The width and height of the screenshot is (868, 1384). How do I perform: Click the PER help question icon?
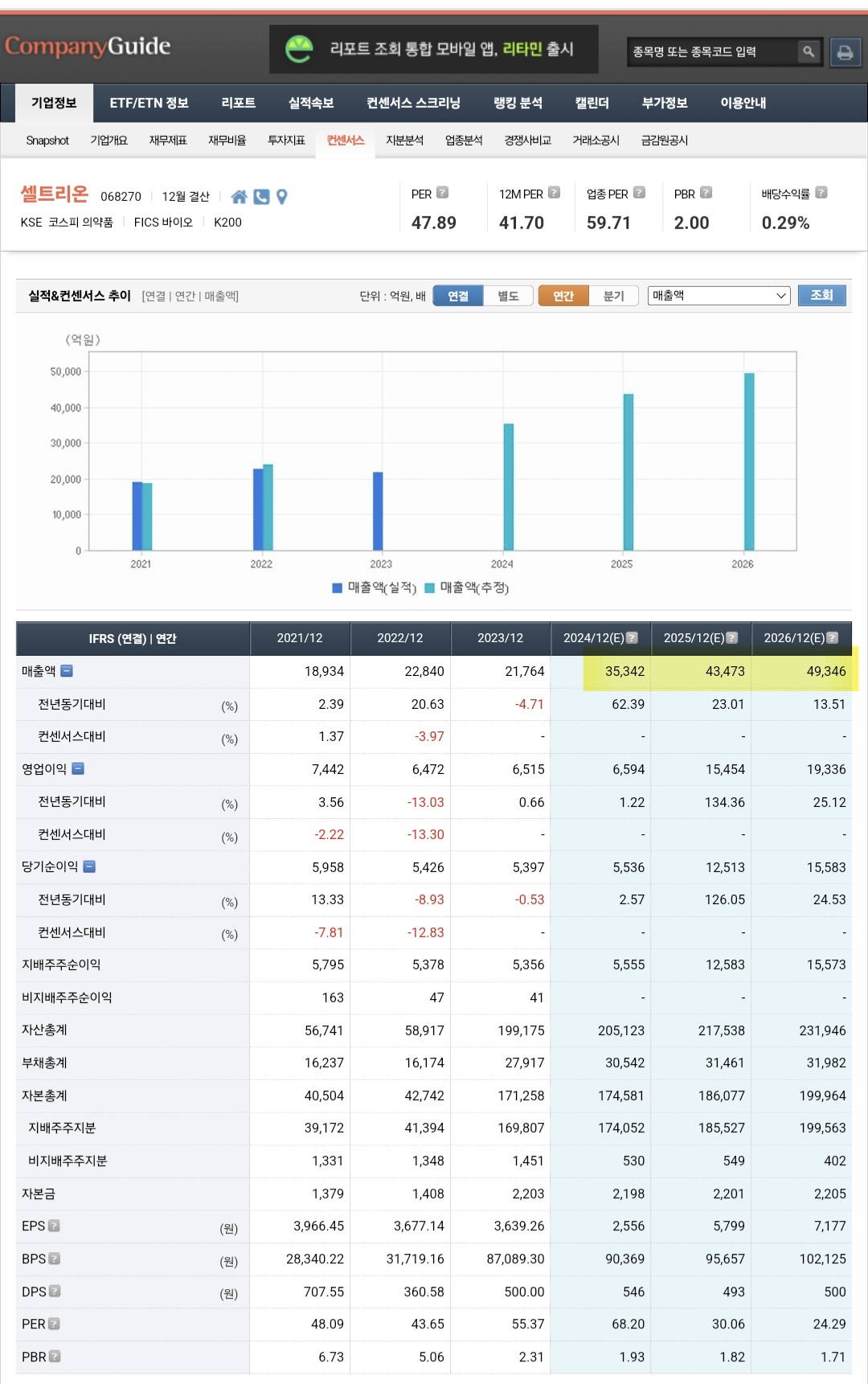(442, 193)
